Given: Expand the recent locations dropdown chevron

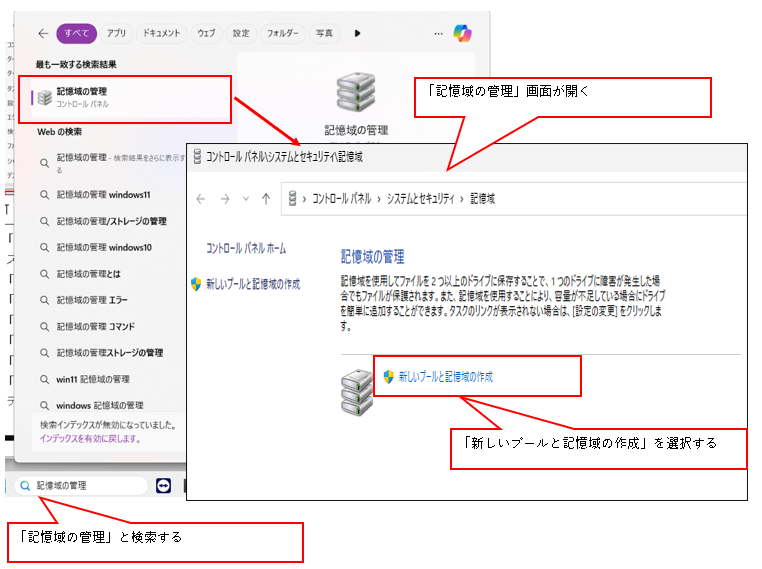Looking at the screenshot, I should [244, 199].
